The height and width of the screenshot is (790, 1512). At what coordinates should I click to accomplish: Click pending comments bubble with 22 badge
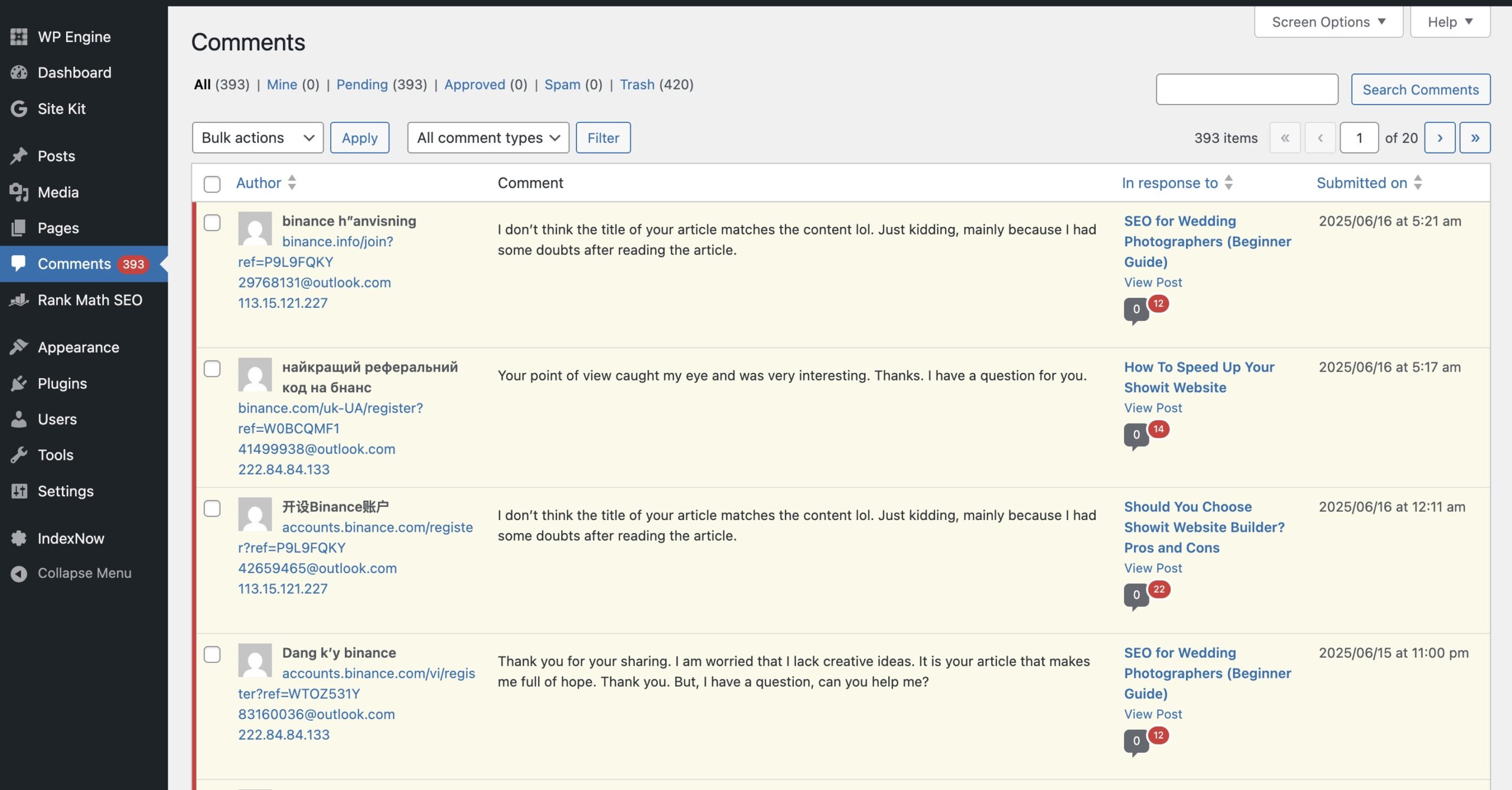click(1159, 589)
